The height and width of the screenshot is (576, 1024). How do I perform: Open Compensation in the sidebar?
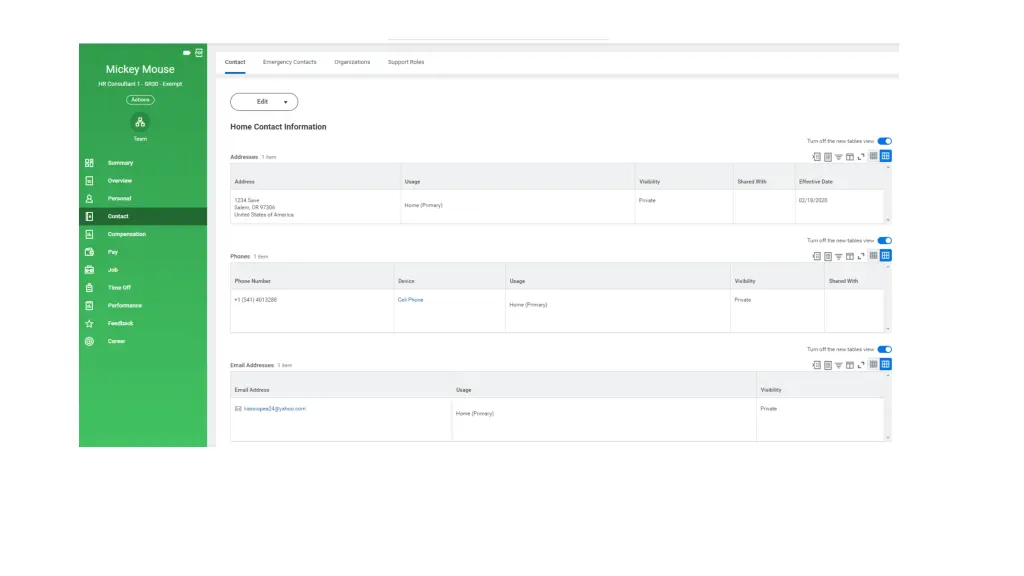143,234
